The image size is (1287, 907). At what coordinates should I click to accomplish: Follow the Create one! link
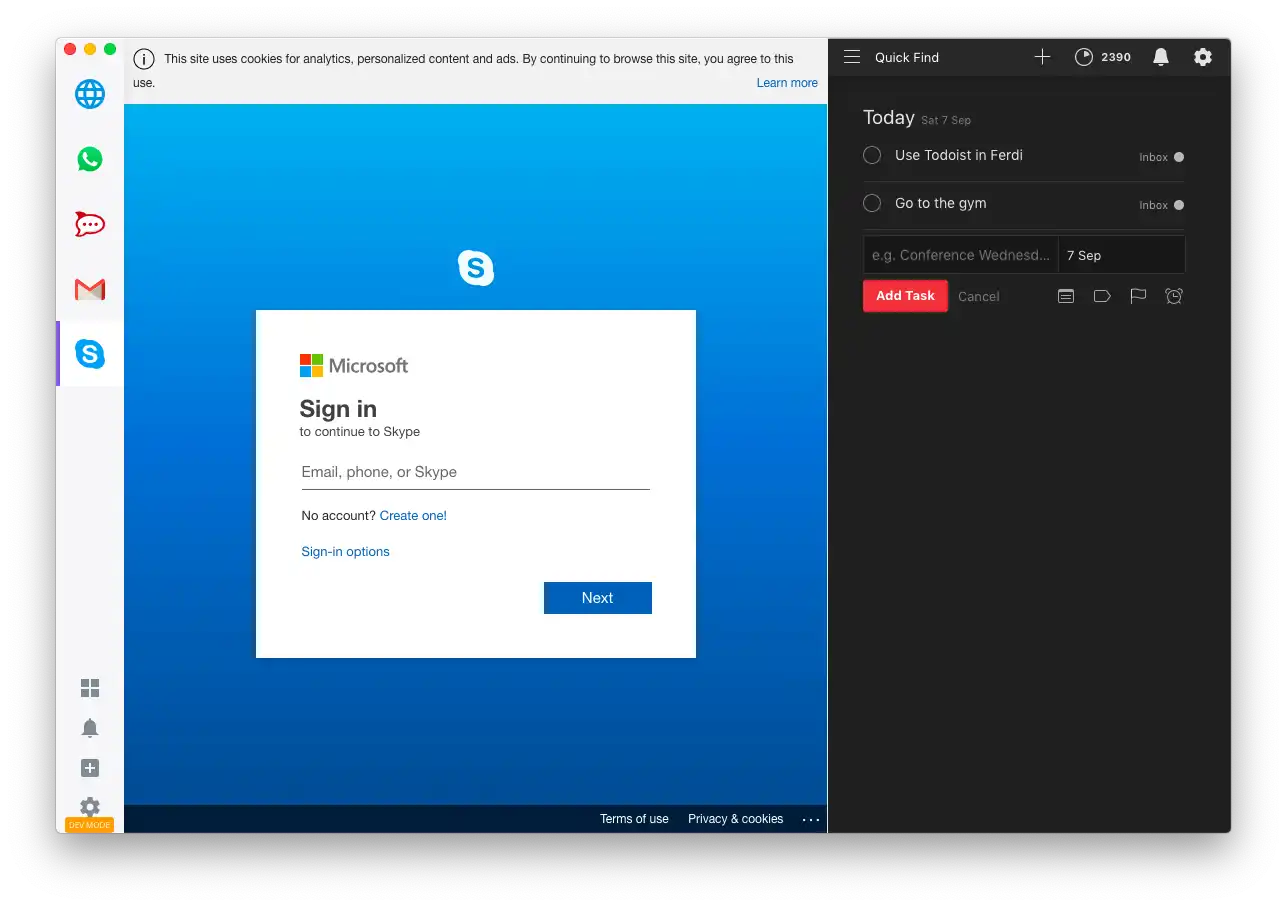click(413, 516)
